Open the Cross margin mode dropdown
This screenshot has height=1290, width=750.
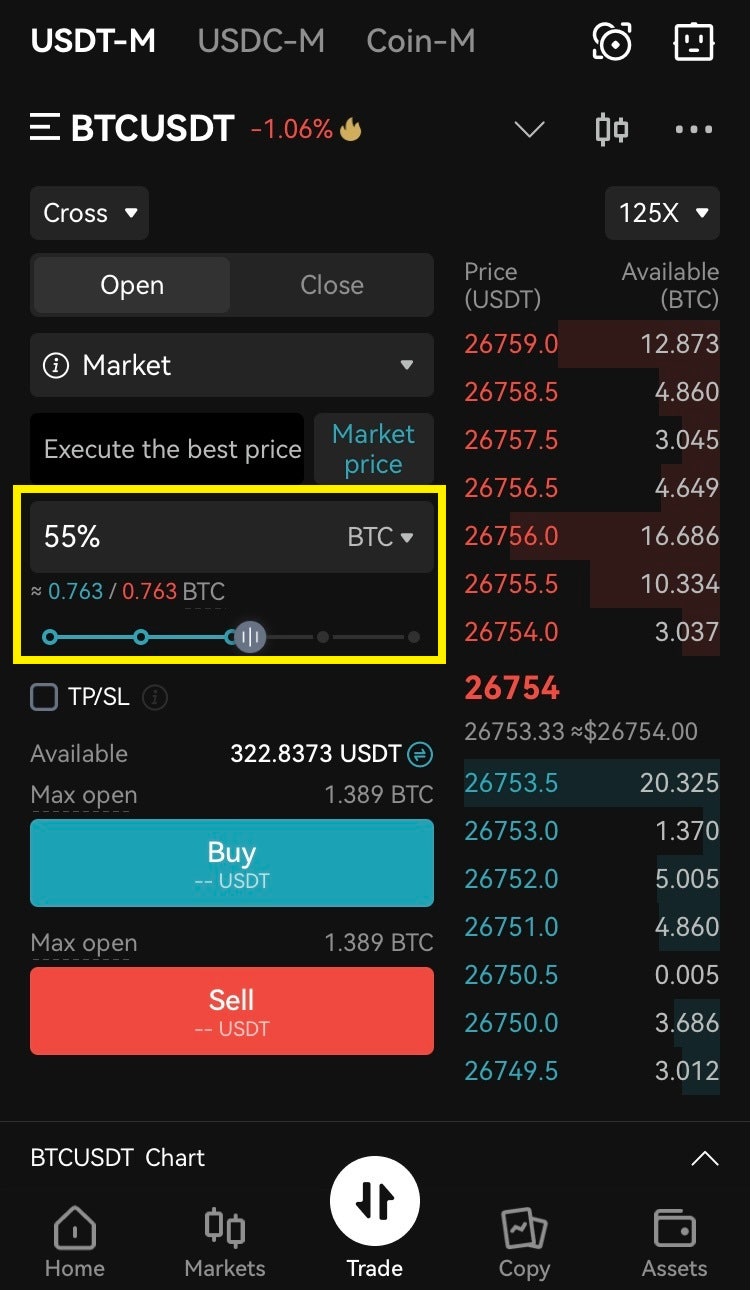(89, 213)
